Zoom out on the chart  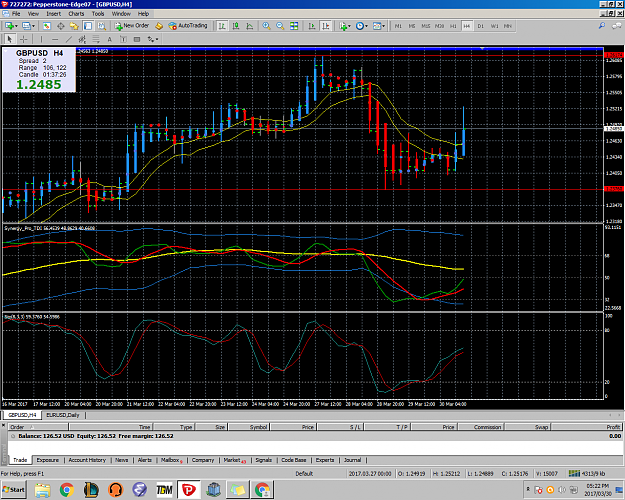280,26
